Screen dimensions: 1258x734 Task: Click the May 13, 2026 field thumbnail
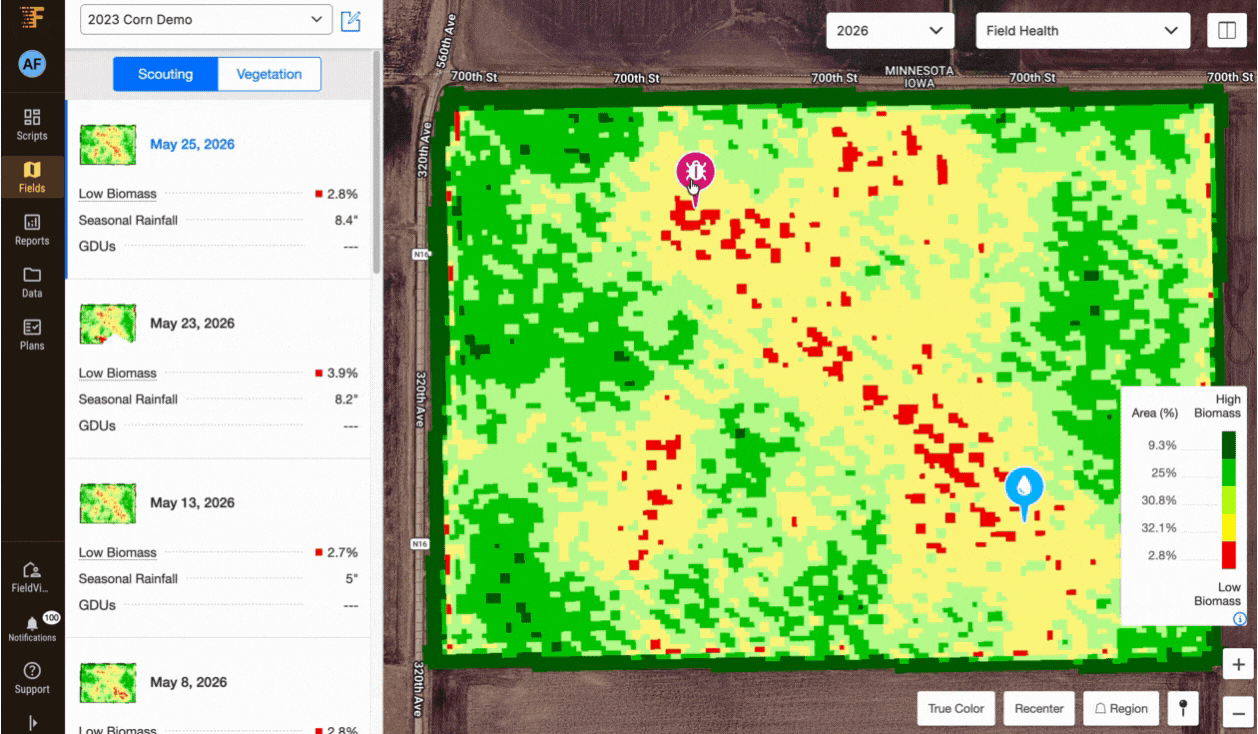pos(107,503)
